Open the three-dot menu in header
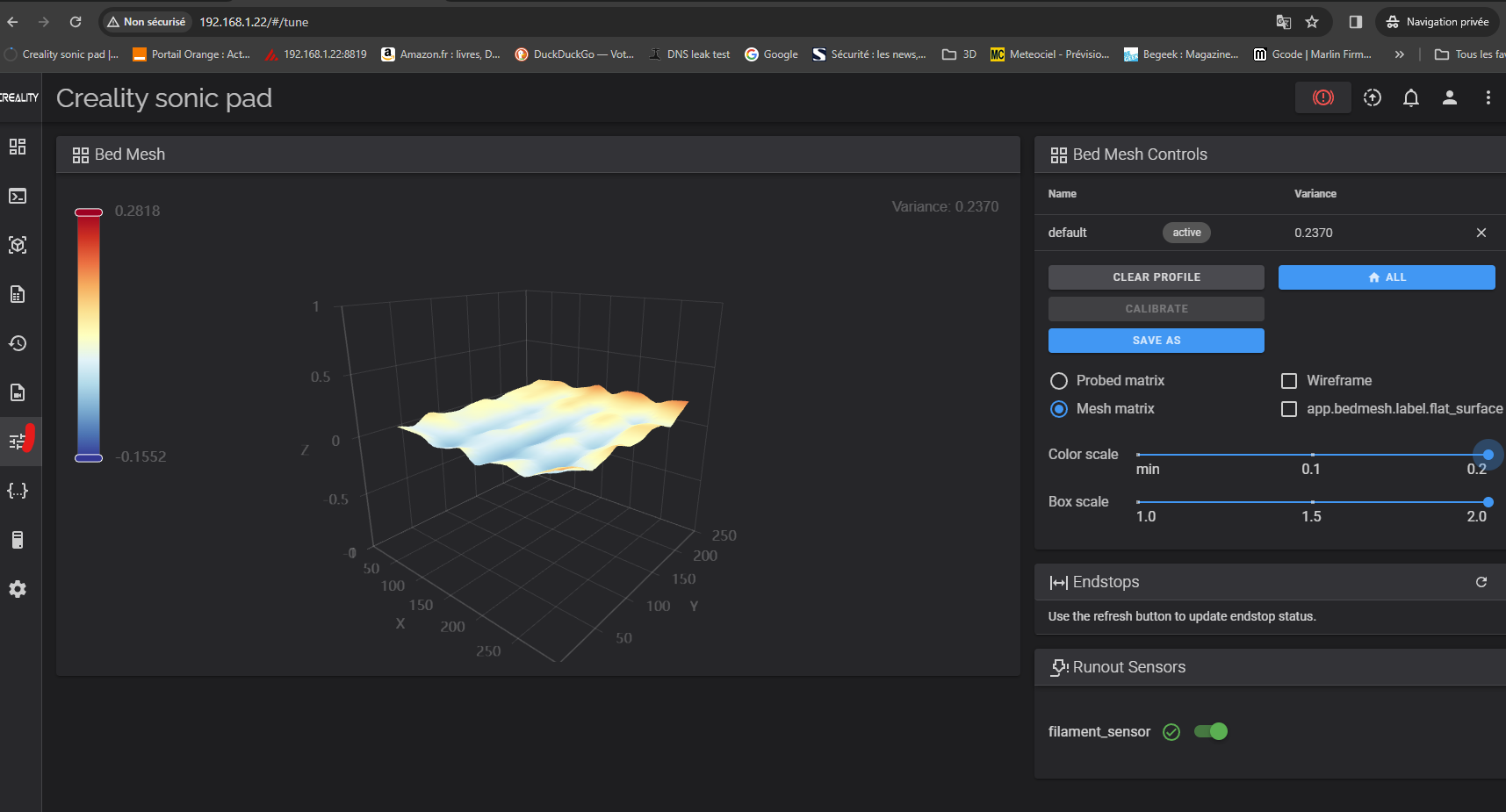1506x812 pixels. pos(1488,97)
